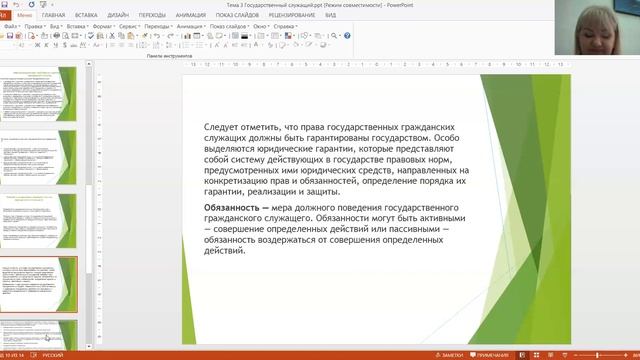Open the ПОКАЗ СЛАЙДОВ ribbon tab

coord(237,15)
